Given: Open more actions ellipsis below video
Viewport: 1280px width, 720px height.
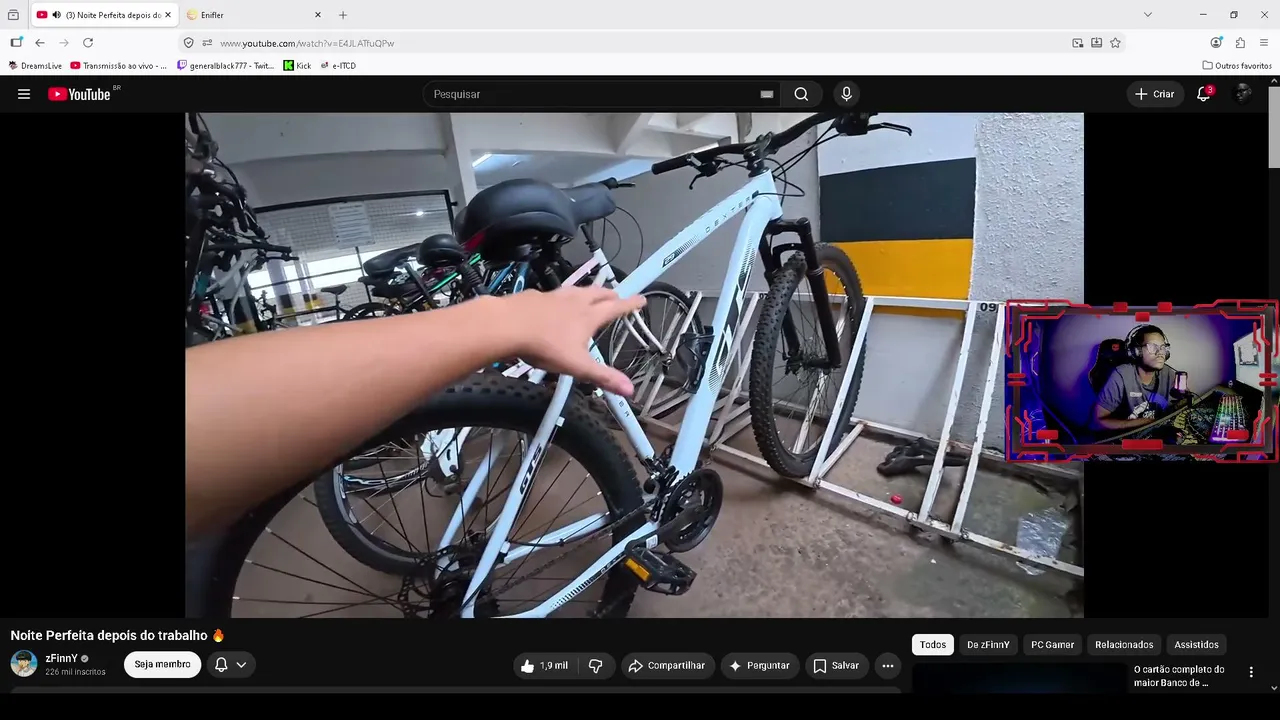Looking at the screenshot, I should pyautogui.click(x=887, y=666).
